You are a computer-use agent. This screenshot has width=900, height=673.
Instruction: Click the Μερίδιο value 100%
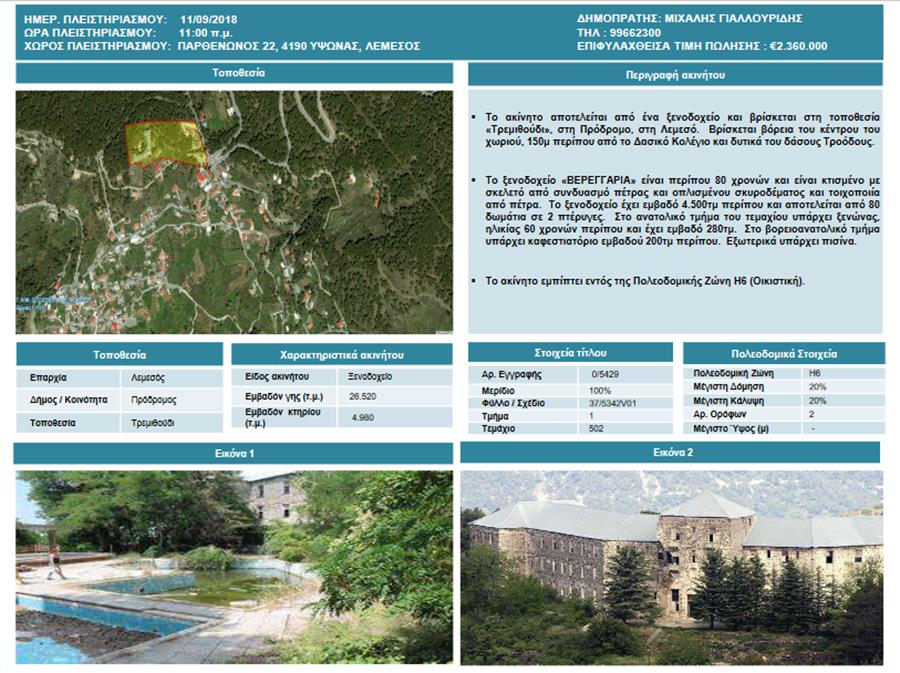tap(600, 391)
